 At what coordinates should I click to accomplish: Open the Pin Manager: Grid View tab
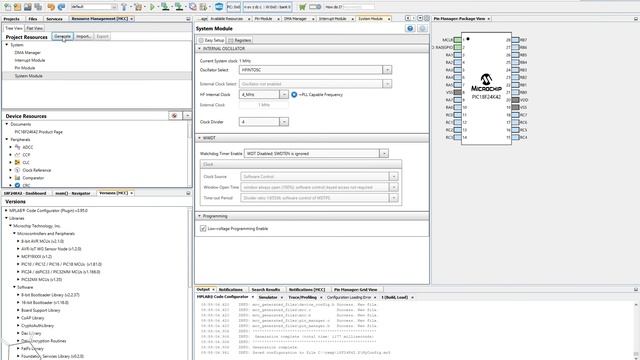[x=356, y=289]
